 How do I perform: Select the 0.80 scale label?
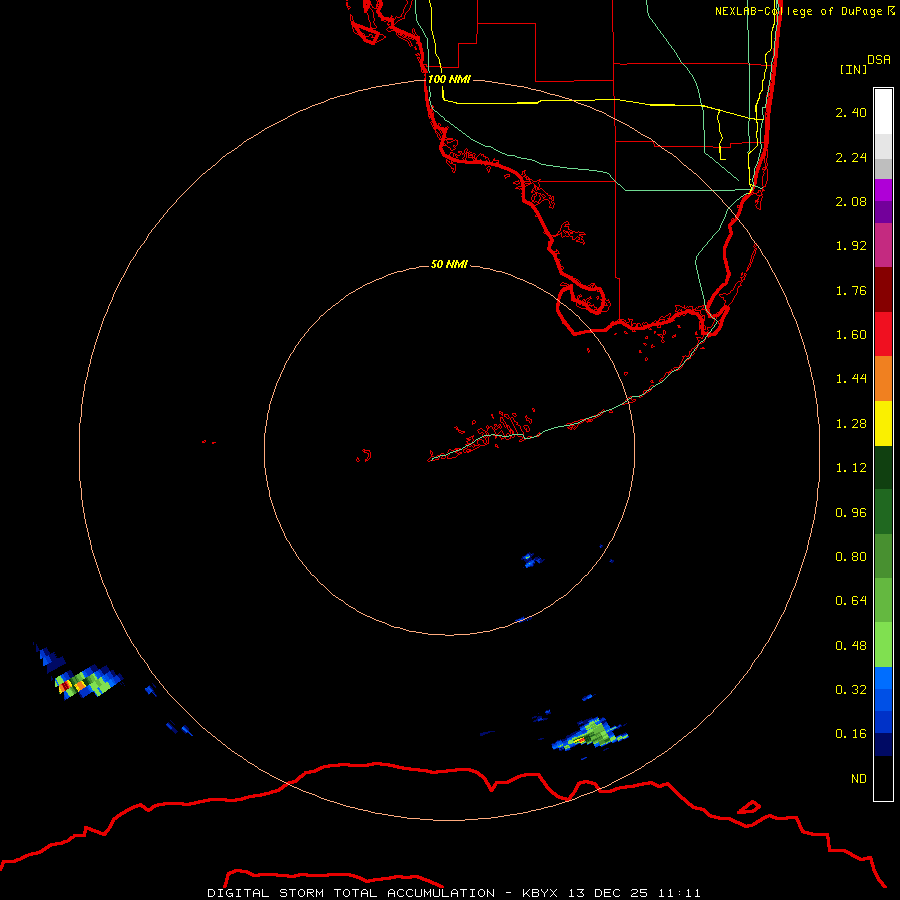tap(851, 557)
